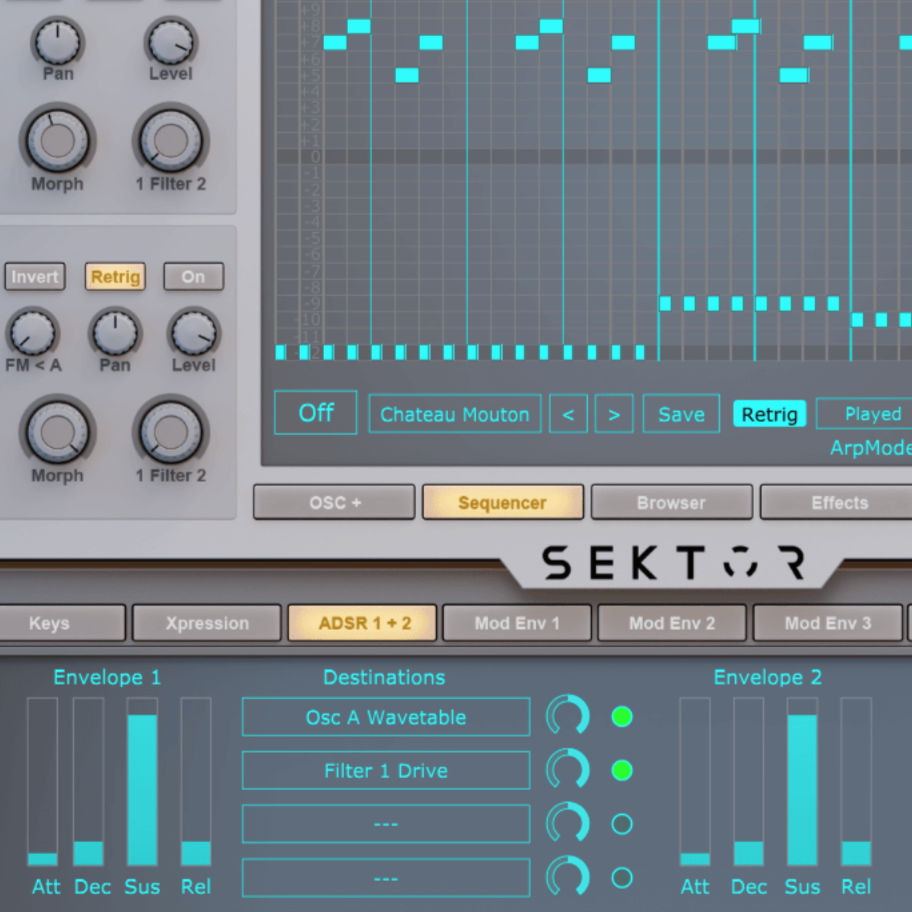
Task: Open the Filter 1 Drive destination selector
Action: tap(385, 770)
